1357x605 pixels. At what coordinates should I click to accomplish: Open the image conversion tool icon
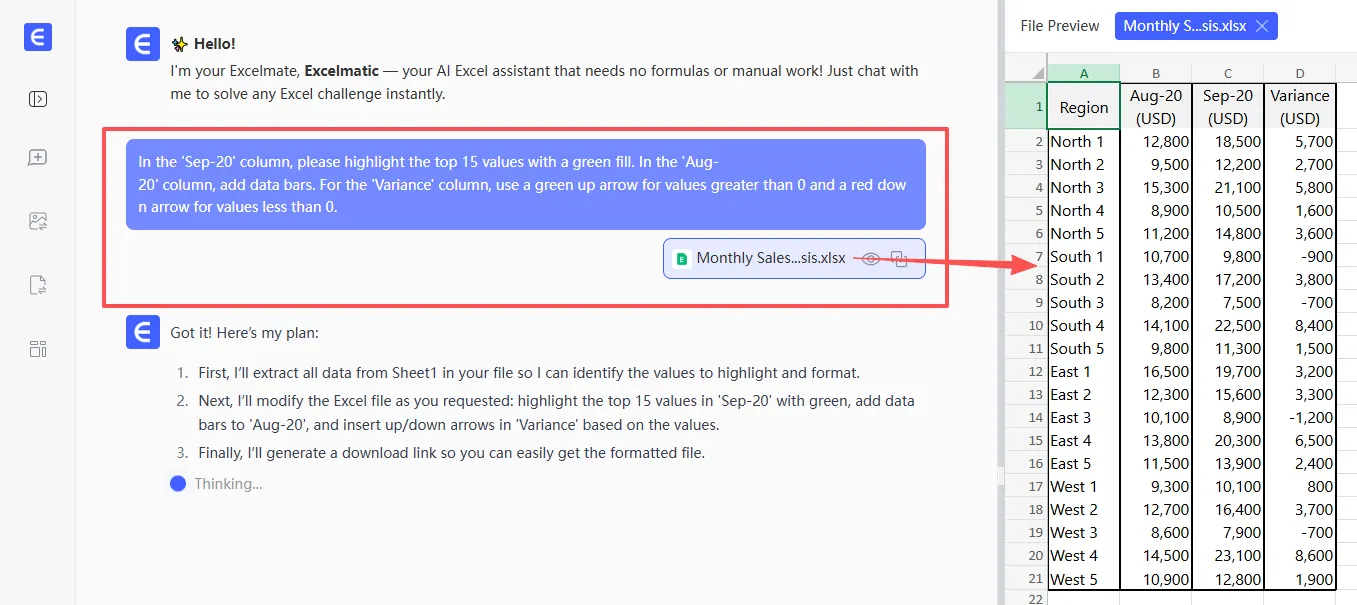pos(38,222)
